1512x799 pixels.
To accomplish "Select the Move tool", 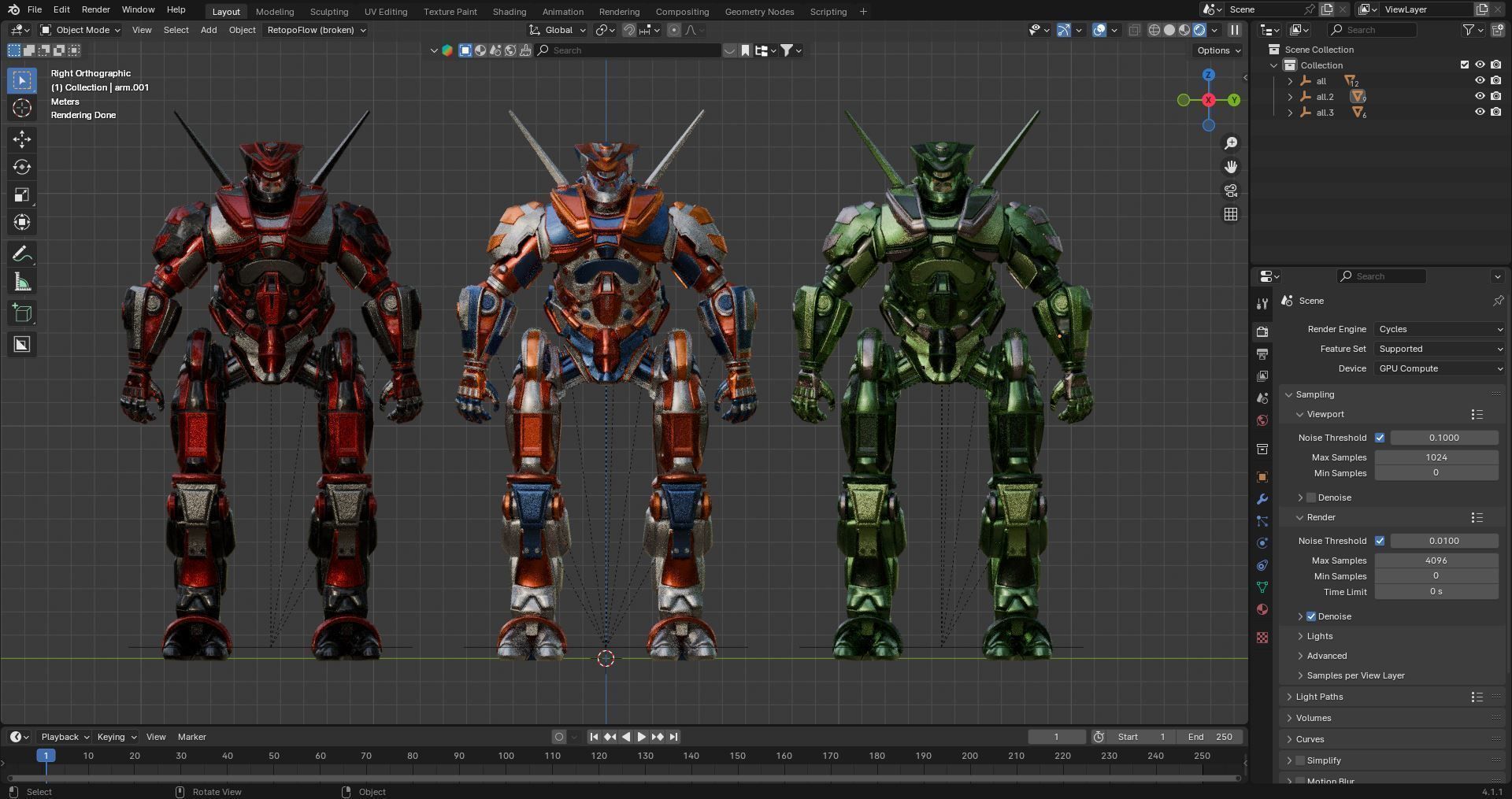I will [22, 139].
